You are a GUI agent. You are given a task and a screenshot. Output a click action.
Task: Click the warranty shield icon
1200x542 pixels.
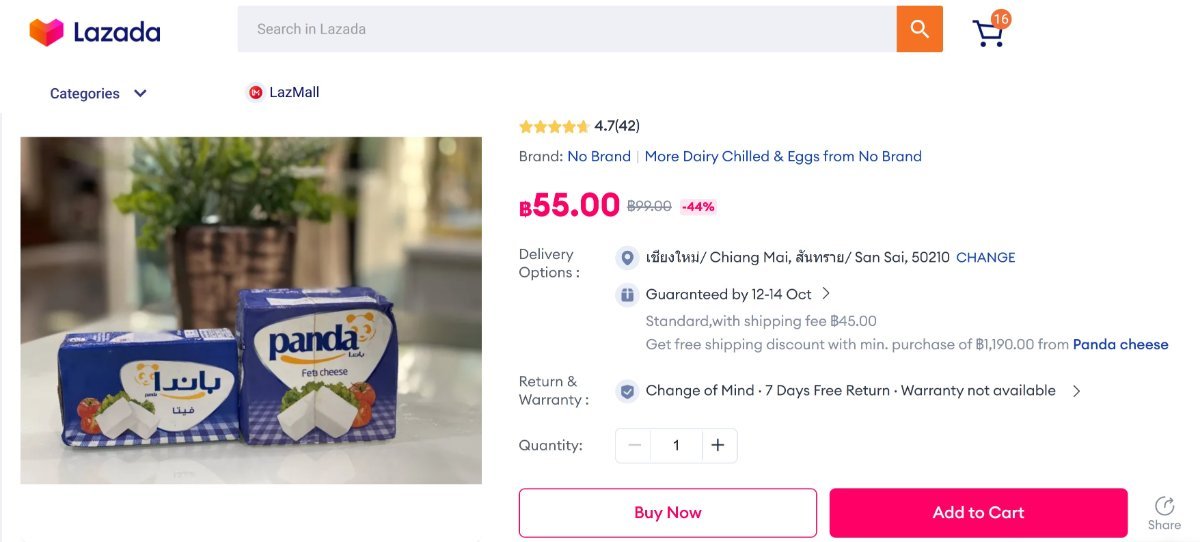pos(627,391)
